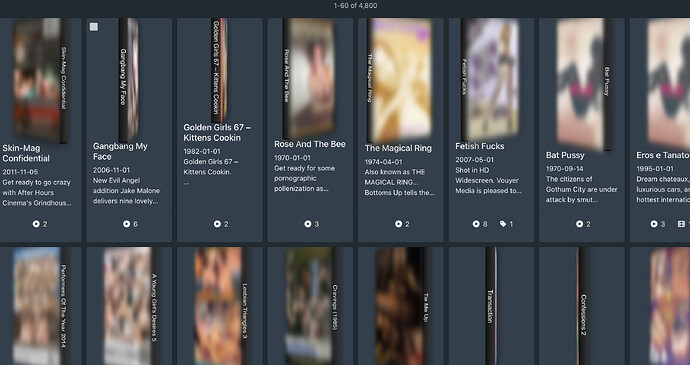The width and height of the screenshot is (690, 365).
Task: Click scene count icon under Skin-Mag Confidential
Action: tap(36, 224)
